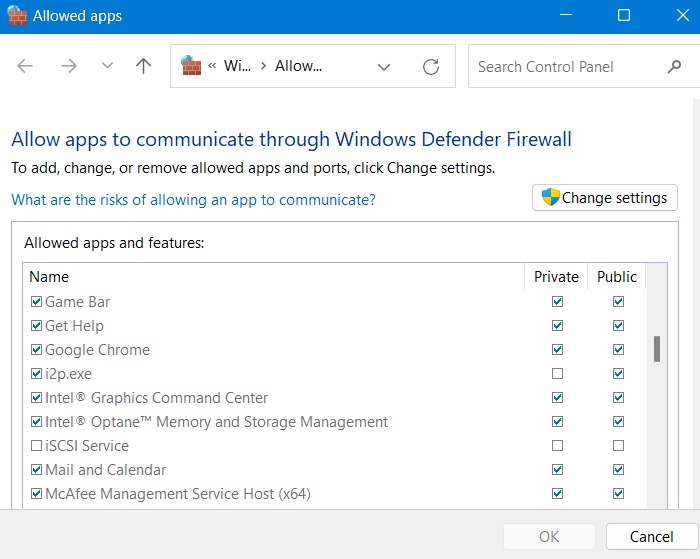This screenshot has height=559, width=700.
Task: Open the recent locations chevron
Action: (x=107, y=66)
